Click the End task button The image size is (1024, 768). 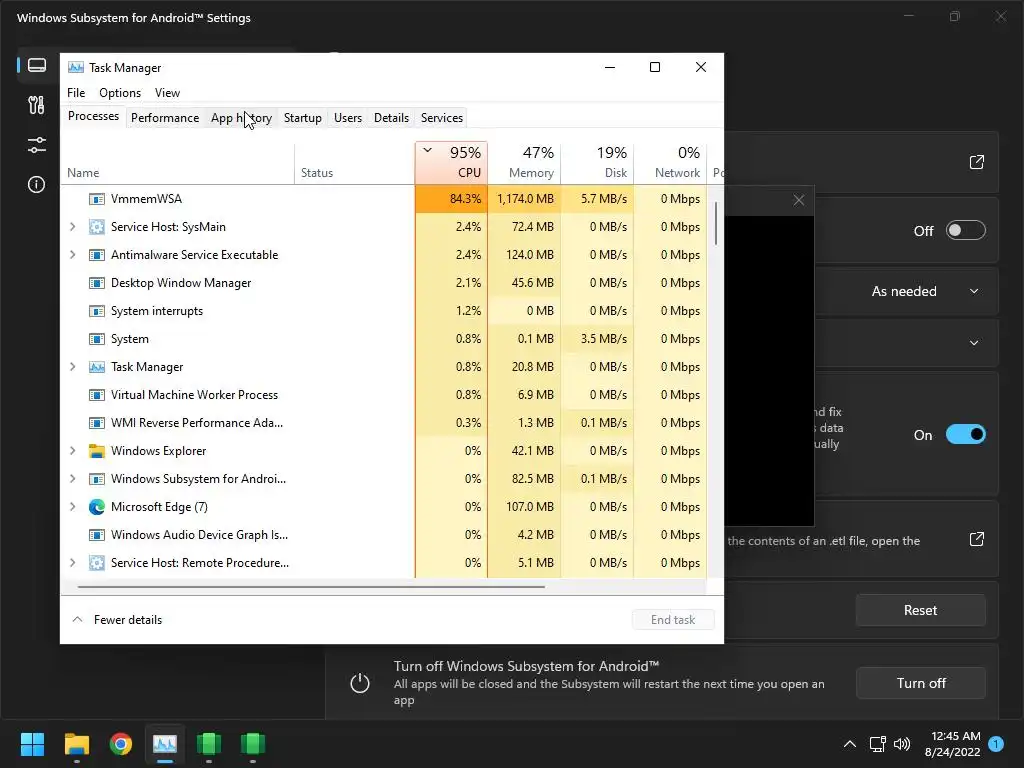pos(673,620)
